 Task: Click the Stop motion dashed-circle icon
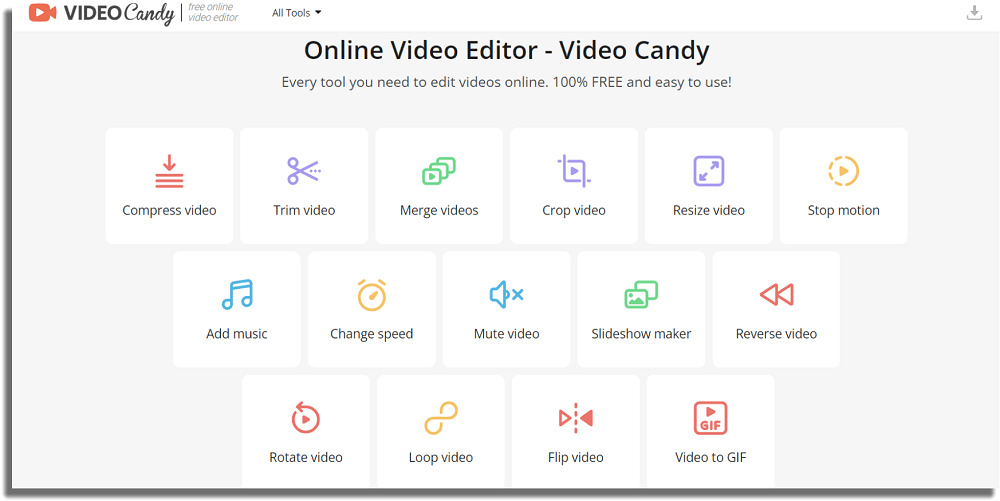[843, 171]
